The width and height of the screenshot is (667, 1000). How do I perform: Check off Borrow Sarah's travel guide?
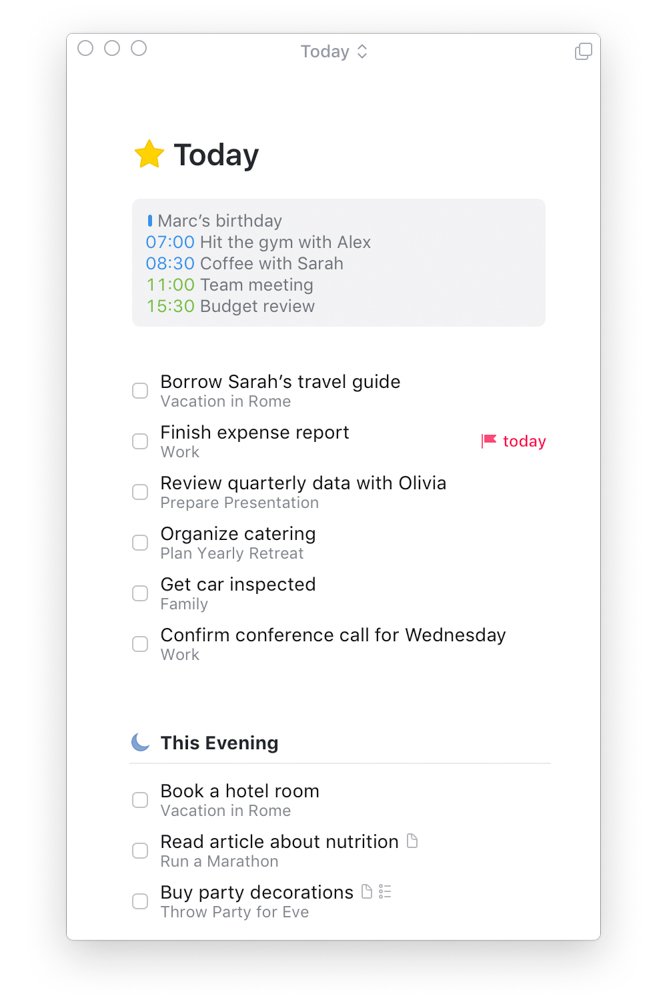(140, 391)
